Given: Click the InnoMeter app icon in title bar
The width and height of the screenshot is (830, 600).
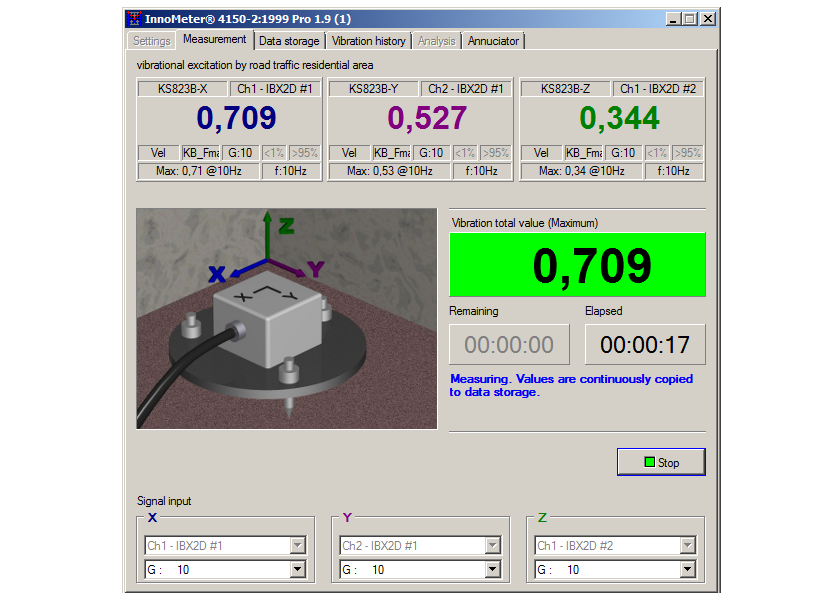Looking at the screenshot, I should coord(135,19).
